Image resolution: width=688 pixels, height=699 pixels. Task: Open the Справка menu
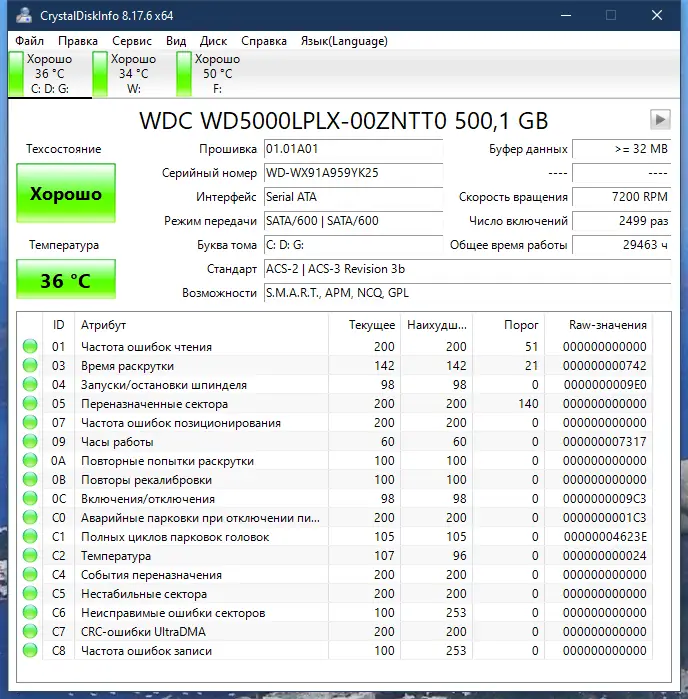pyautogui.click(x=264, y=41)
